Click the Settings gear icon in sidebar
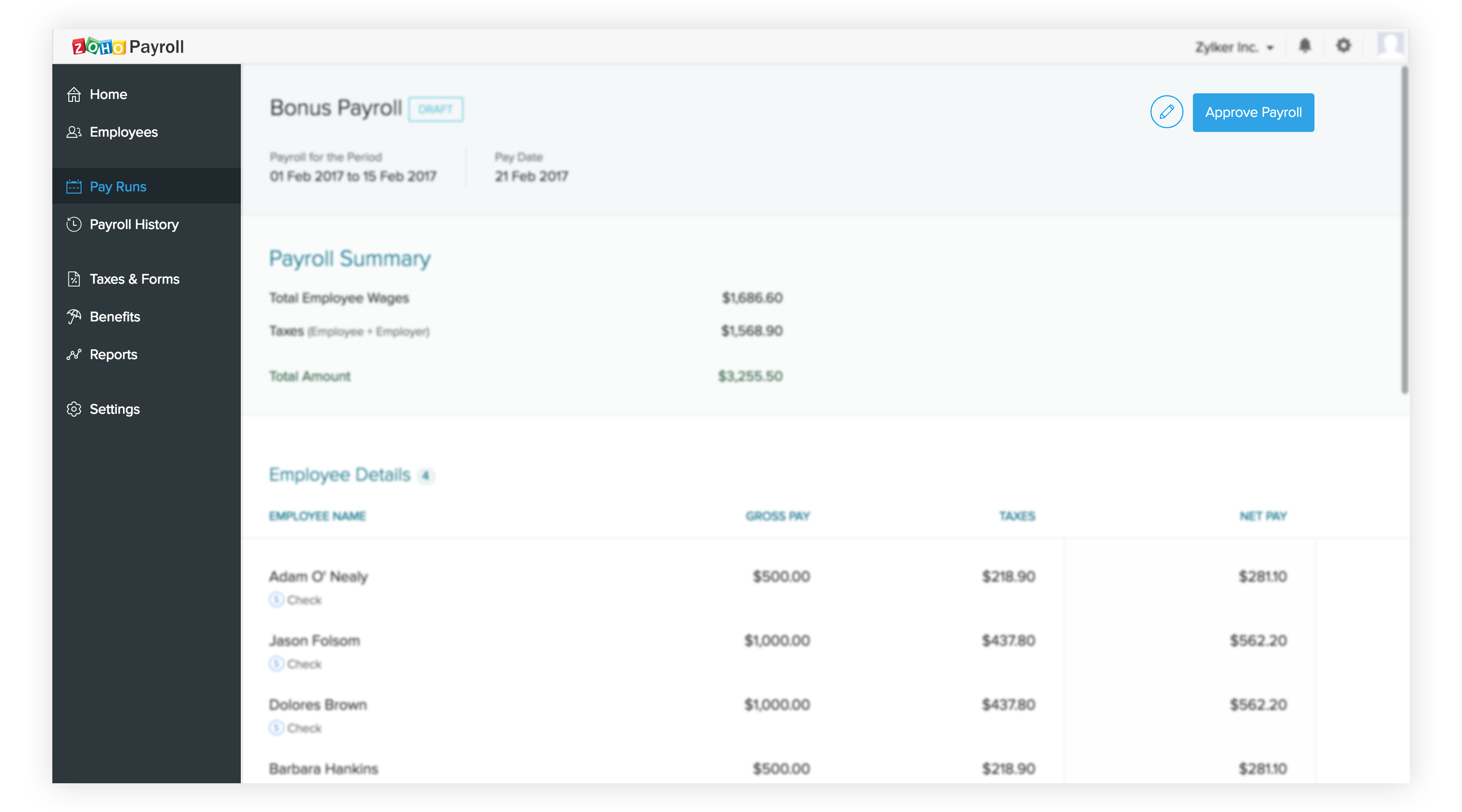Image resolution: width=1462 pixels, height=812 pixels. [74, 409]
